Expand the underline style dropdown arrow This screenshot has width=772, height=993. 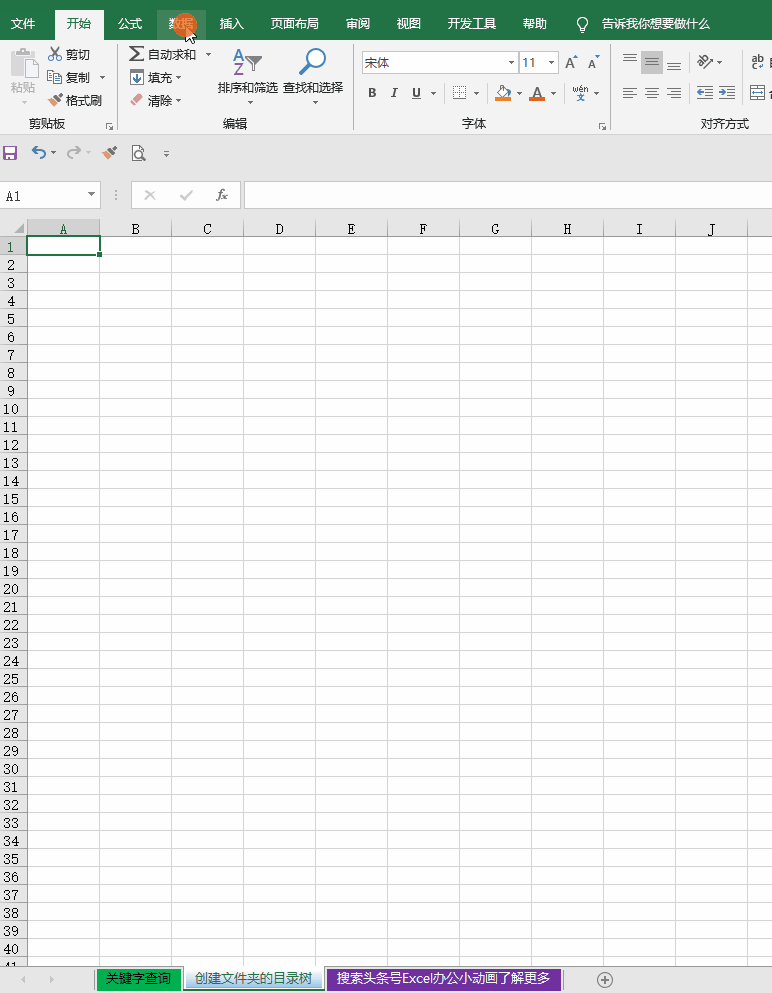click(433, 93)
